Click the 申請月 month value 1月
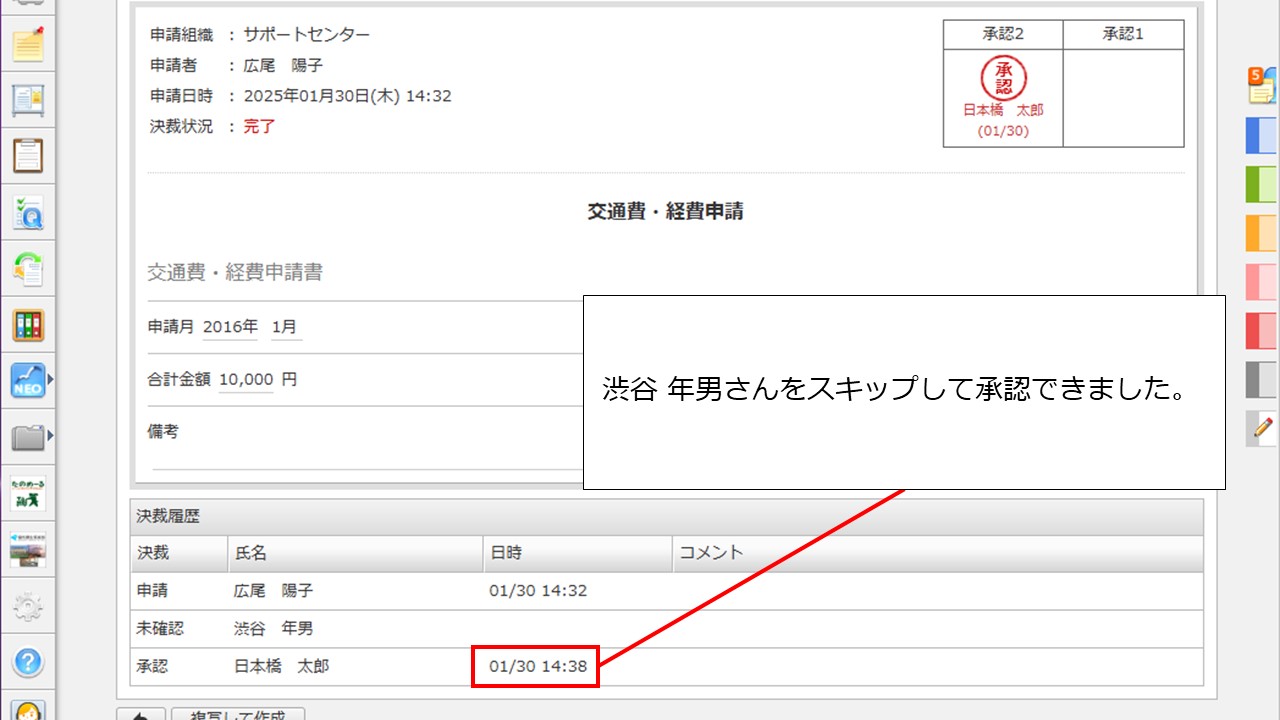This screenshot has height=720, width=1280. (286, 327)
